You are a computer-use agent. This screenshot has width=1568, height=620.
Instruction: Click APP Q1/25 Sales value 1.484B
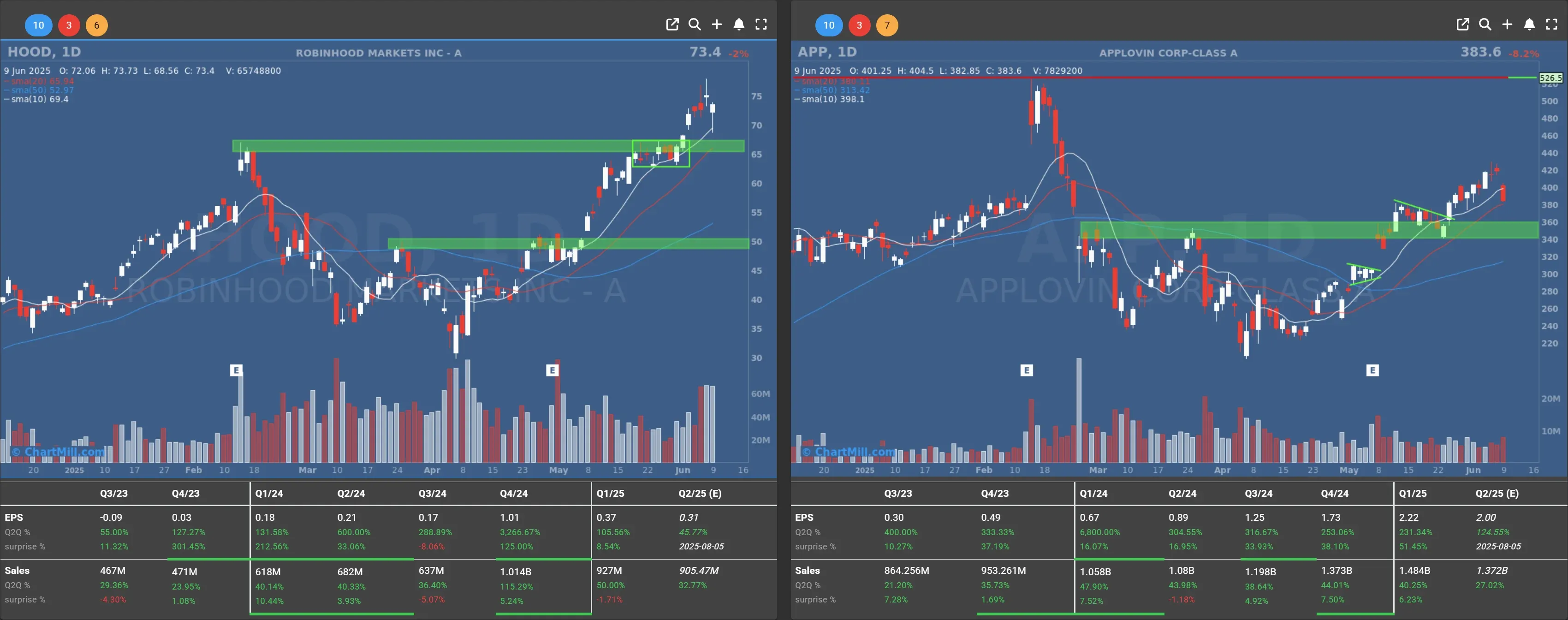point(1414,571)
